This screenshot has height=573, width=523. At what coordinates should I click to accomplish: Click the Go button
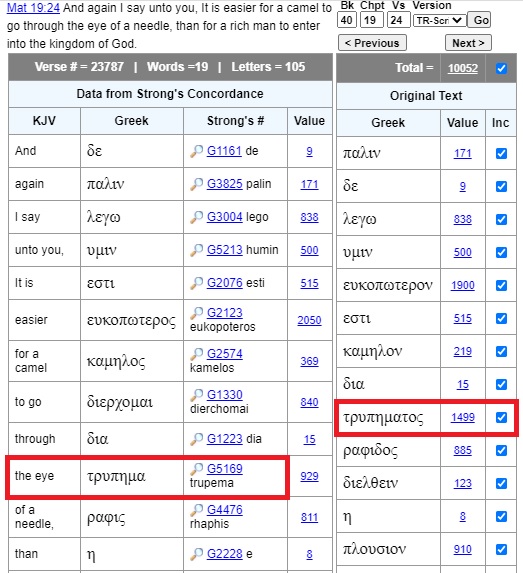[x=480, y=20]
